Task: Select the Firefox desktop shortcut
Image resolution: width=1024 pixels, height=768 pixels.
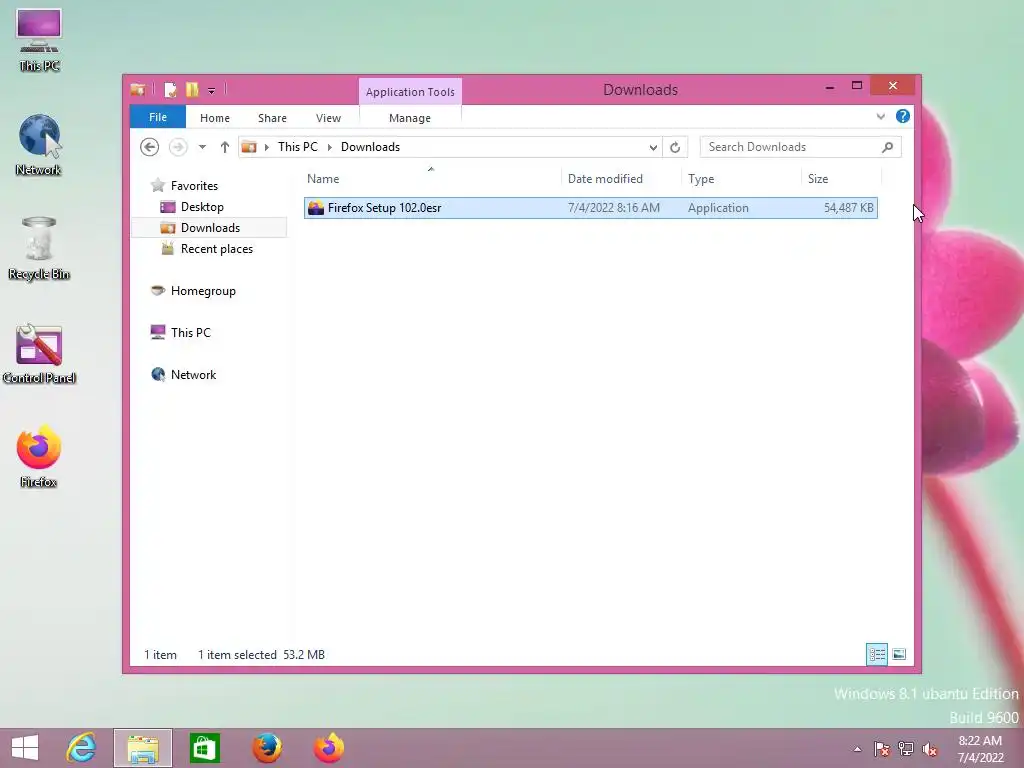Action: [x=39, y=456]
